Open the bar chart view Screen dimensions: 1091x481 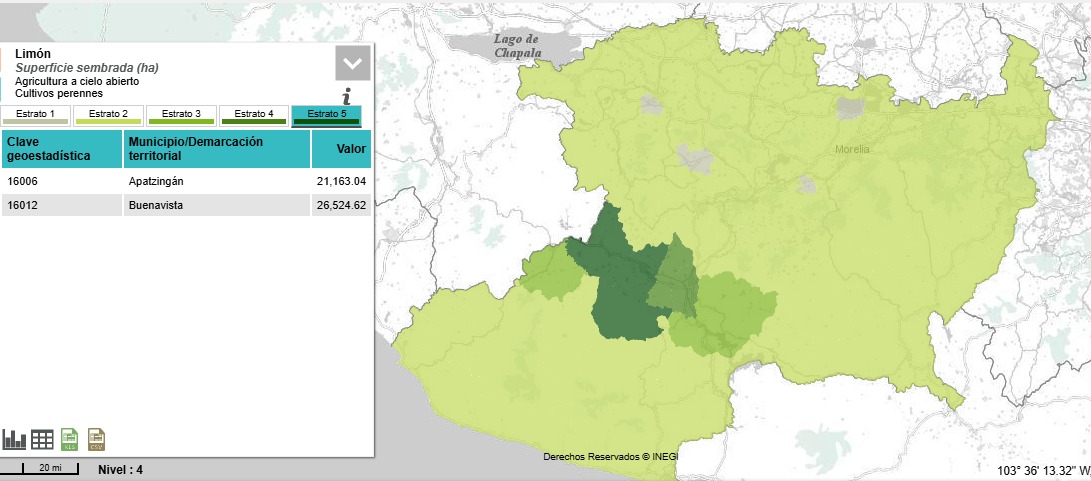[14, 439]
